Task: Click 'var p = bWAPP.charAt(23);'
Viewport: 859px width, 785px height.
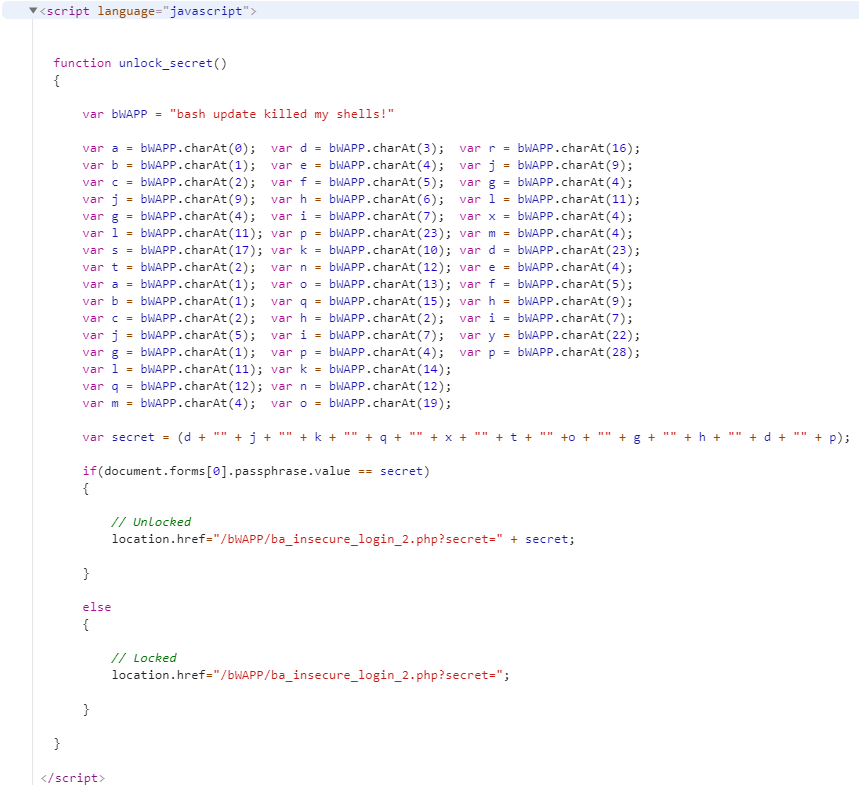Action: [361, 233]
